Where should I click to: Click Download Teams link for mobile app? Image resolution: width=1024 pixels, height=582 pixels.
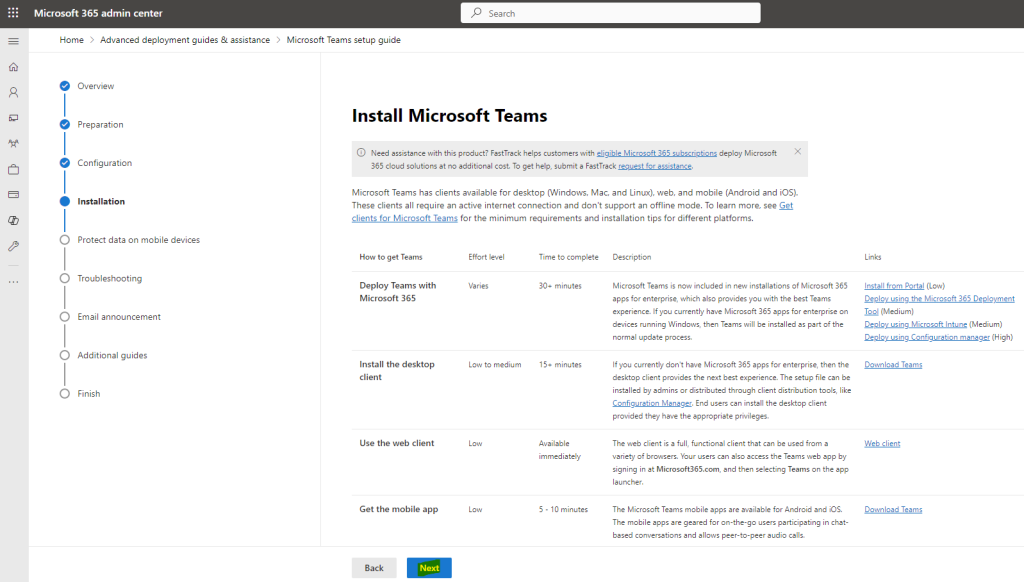[893, 509]
